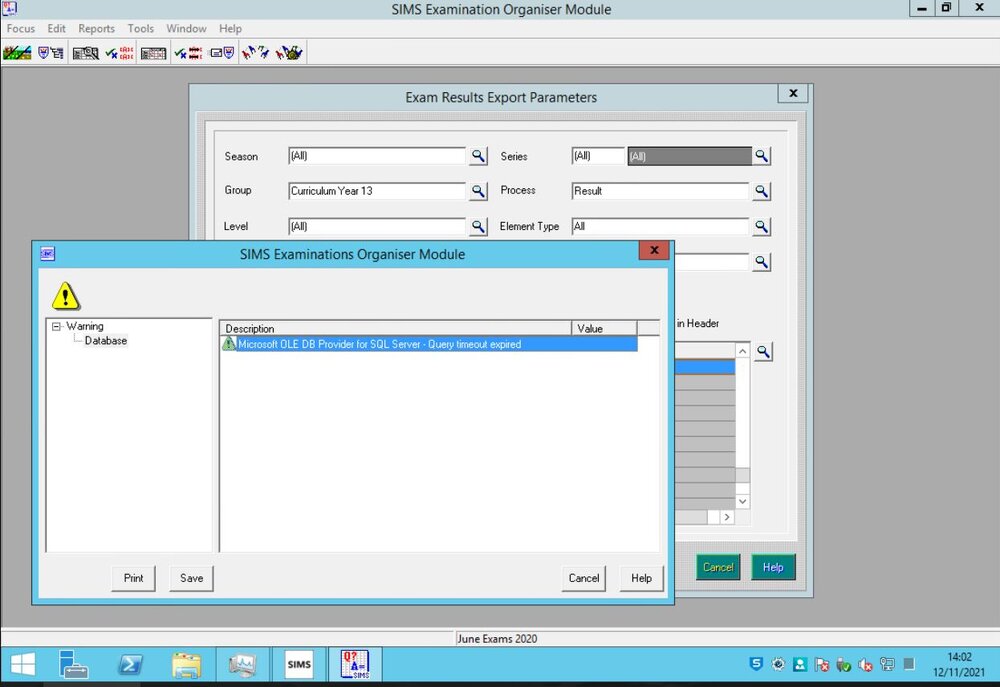Open the Season lookup magnifier

coord(478,156)
